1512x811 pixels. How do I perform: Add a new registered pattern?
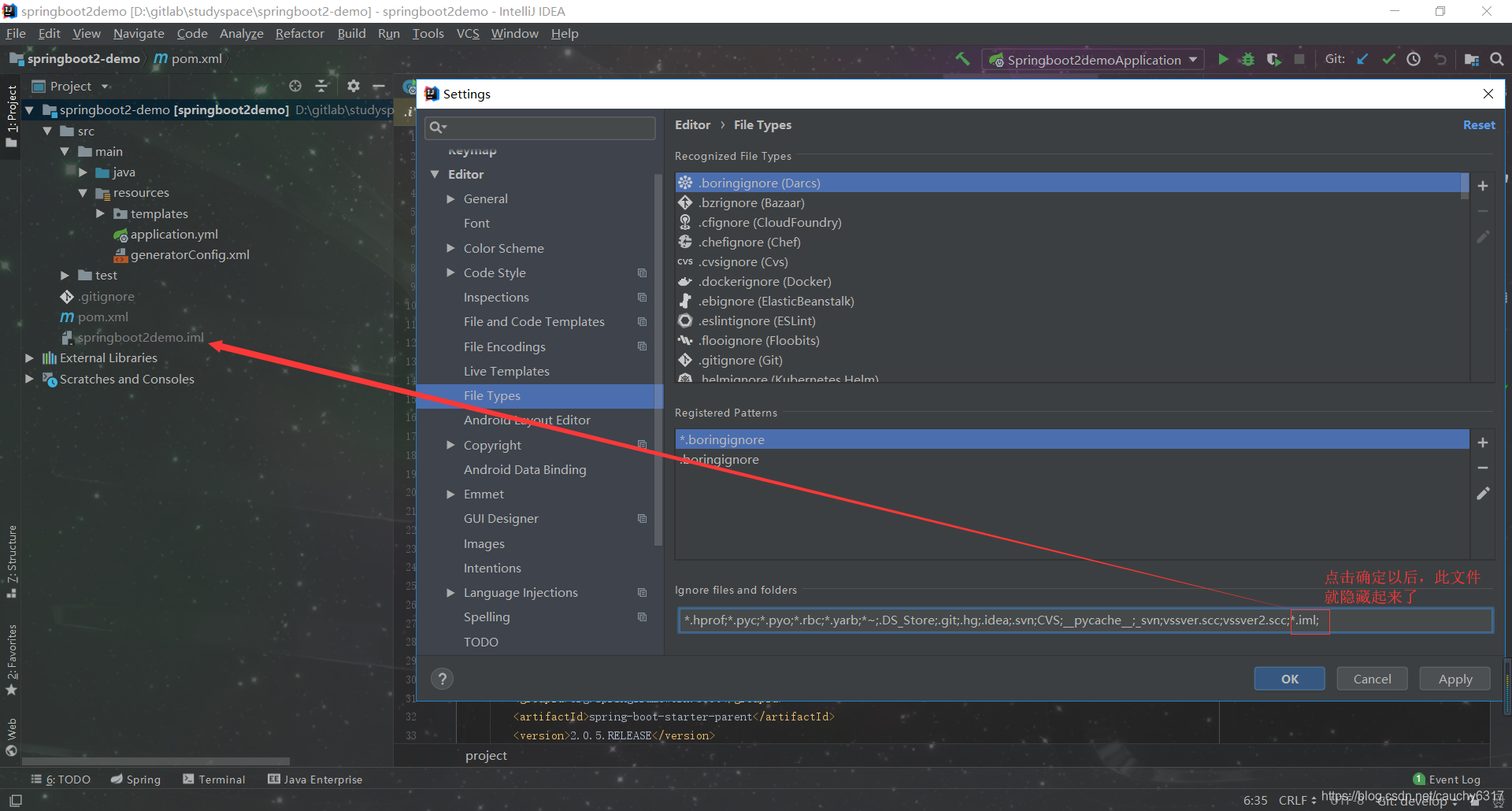(x=1483, y=443)
